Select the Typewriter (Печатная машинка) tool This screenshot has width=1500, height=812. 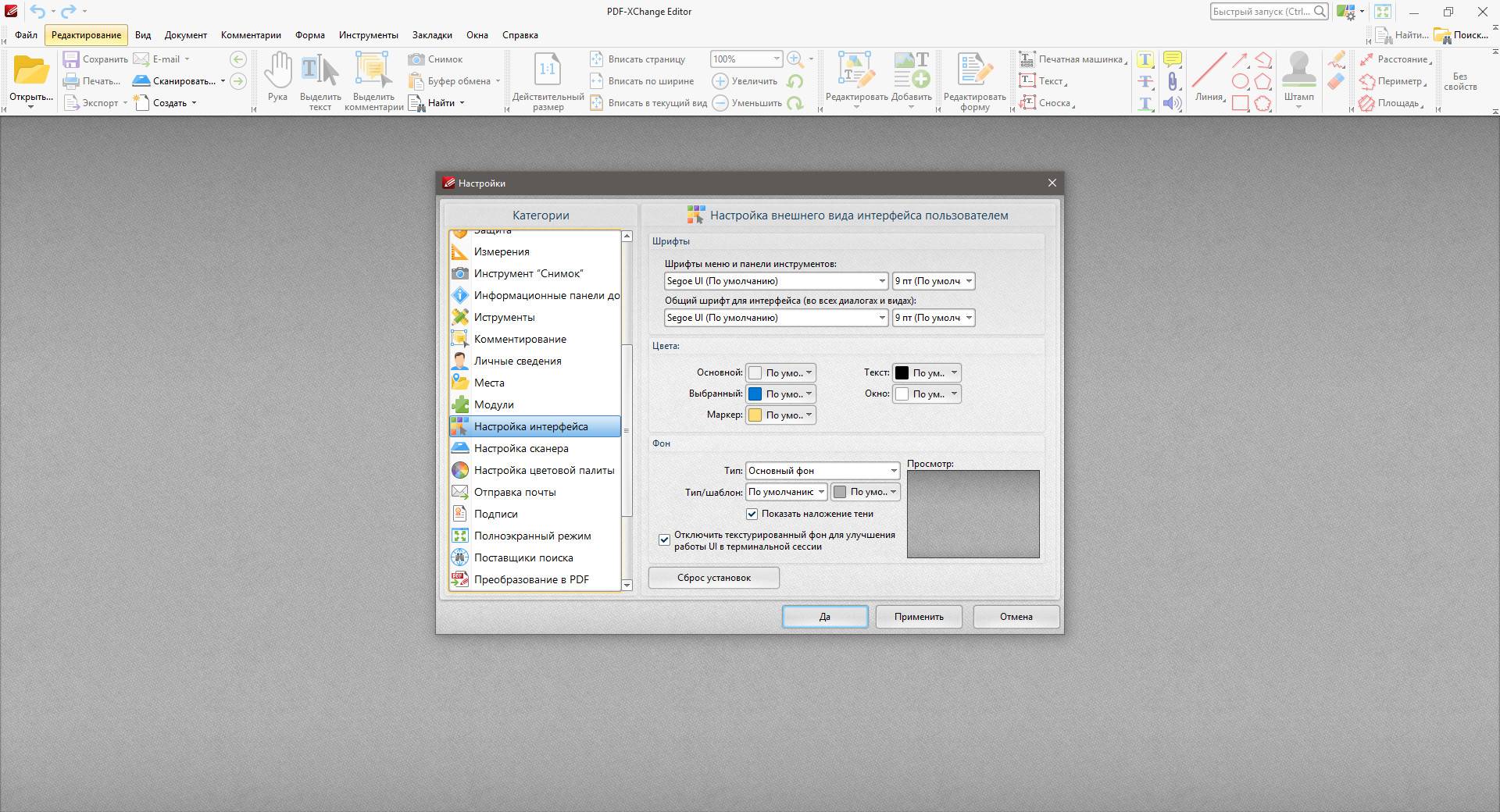[1027, 59]
